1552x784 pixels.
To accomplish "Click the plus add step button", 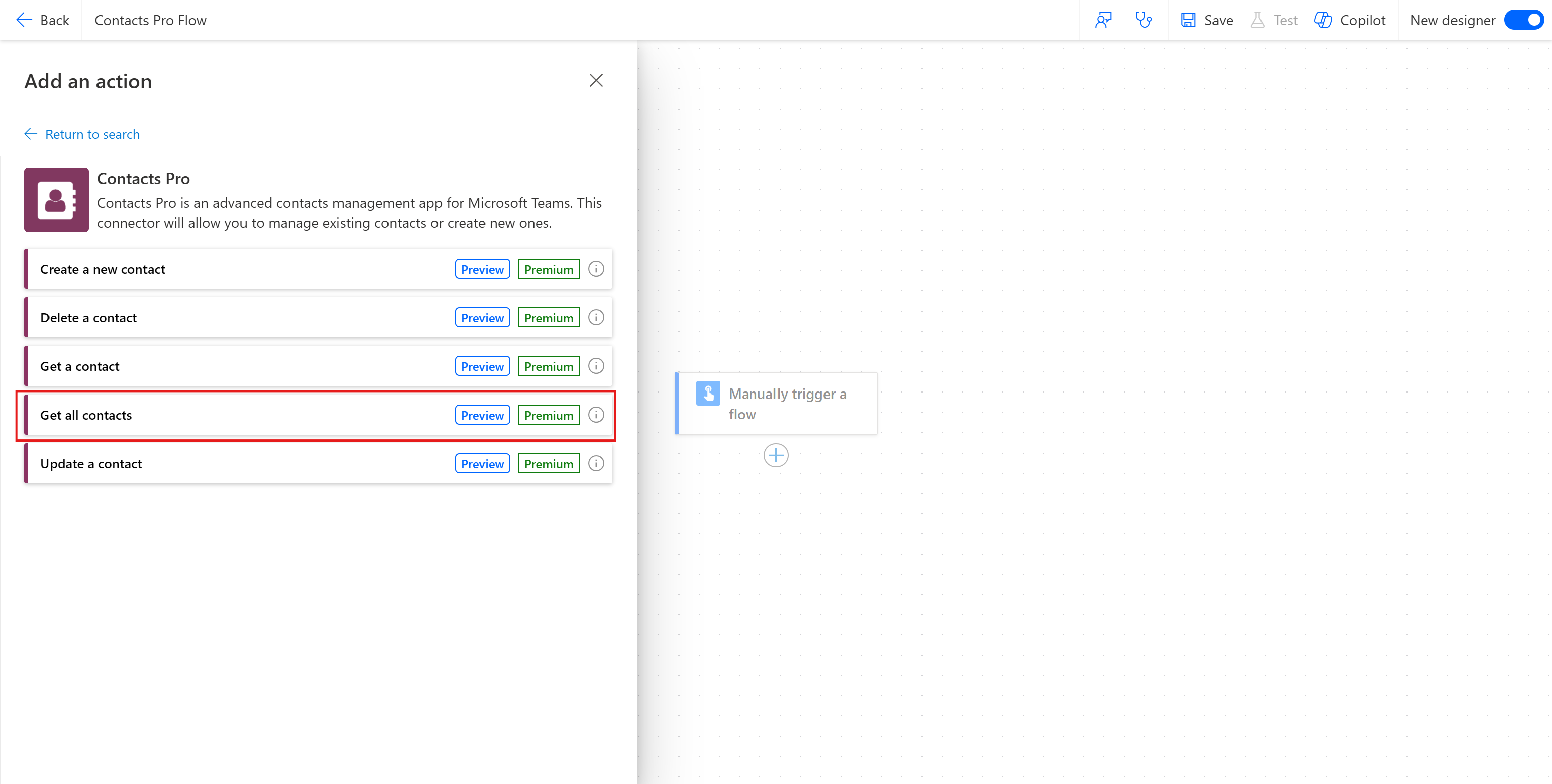I will [776, 455].
